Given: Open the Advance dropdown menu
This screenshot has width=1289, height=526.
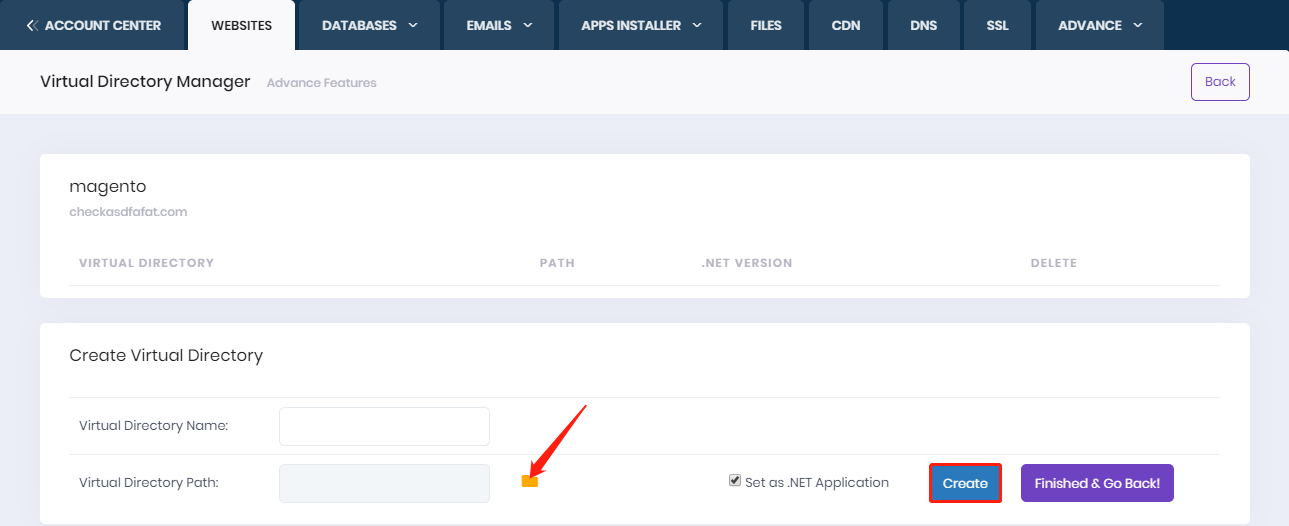Looking at the screenshot, I should 1099,25.
